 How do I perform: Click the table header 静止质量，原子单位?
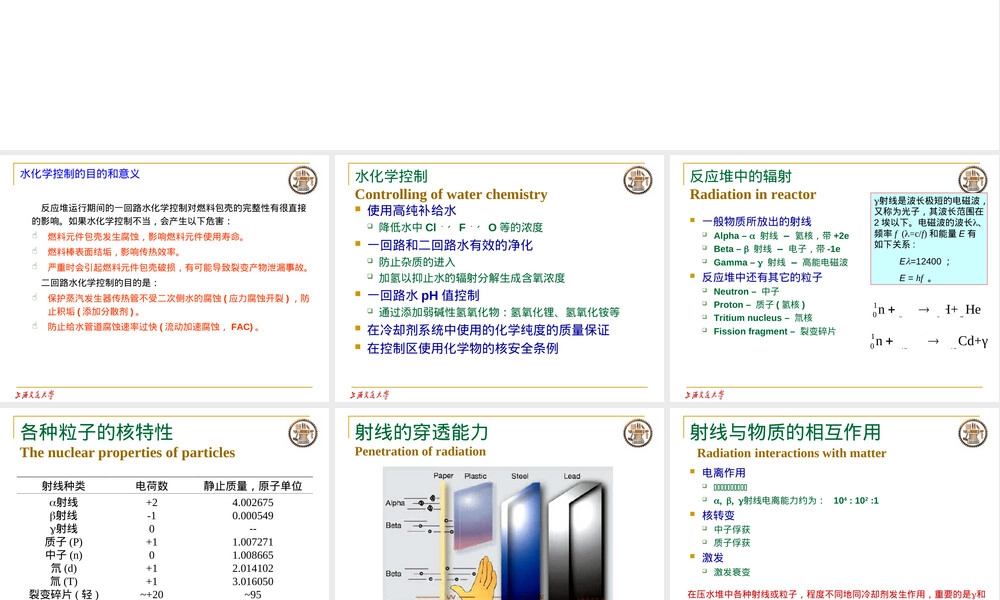pyautogui.click(x=253, y=486)
